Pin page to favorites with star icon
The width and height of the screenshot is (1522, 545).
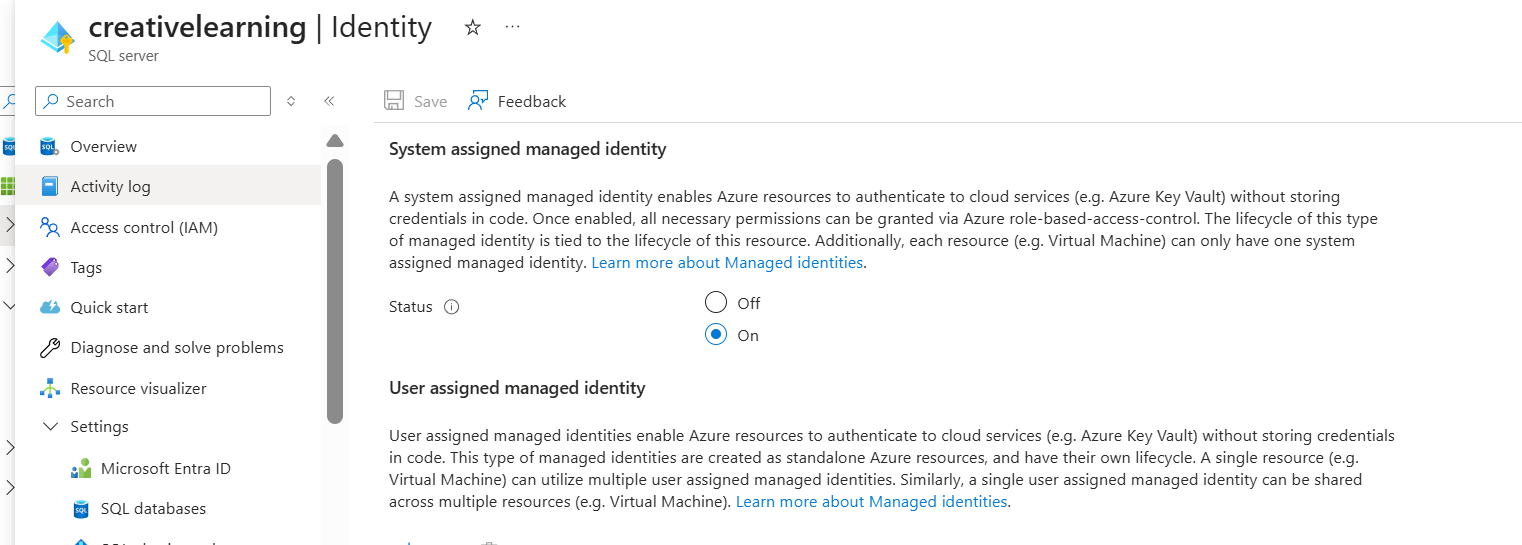coord(473,28)
